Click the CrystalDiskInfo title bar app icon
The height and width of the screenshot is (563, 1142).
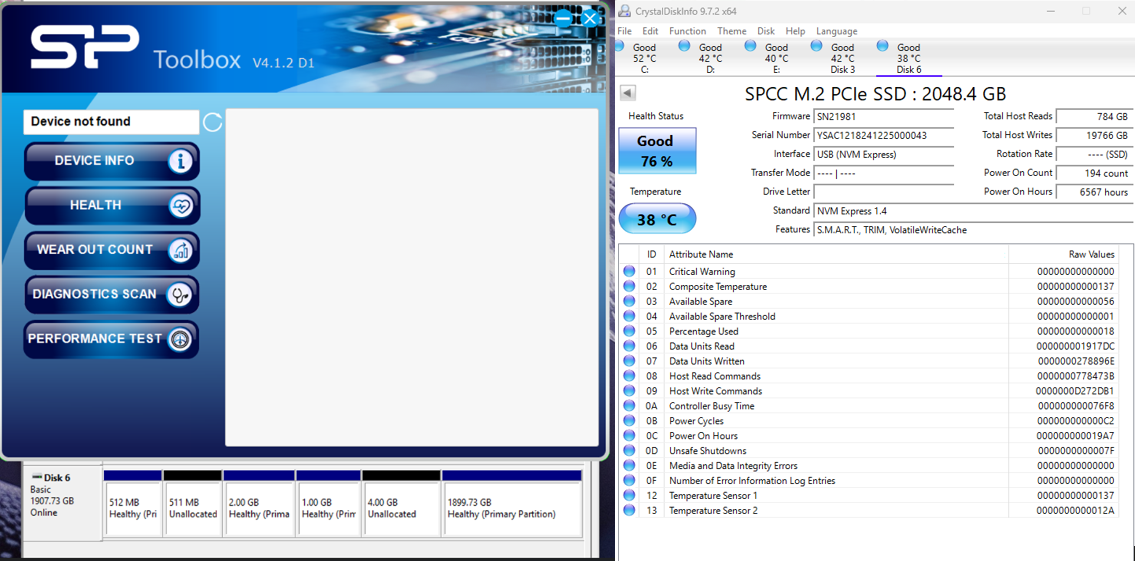625,11
